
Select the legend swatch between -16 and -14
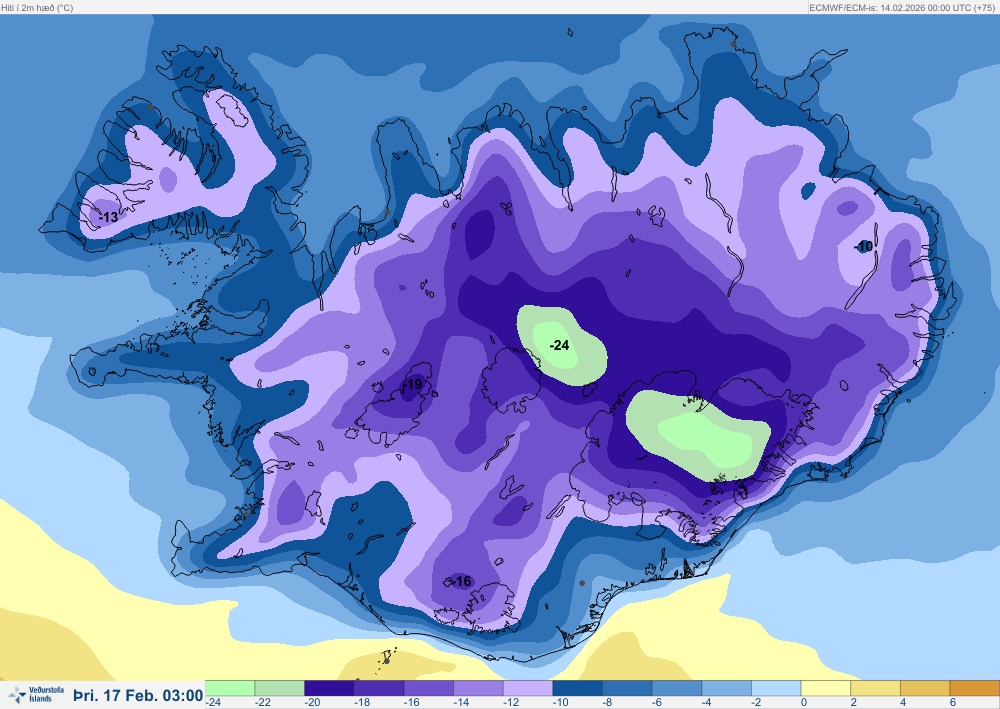pyautogui.click(x=429, y=688)
